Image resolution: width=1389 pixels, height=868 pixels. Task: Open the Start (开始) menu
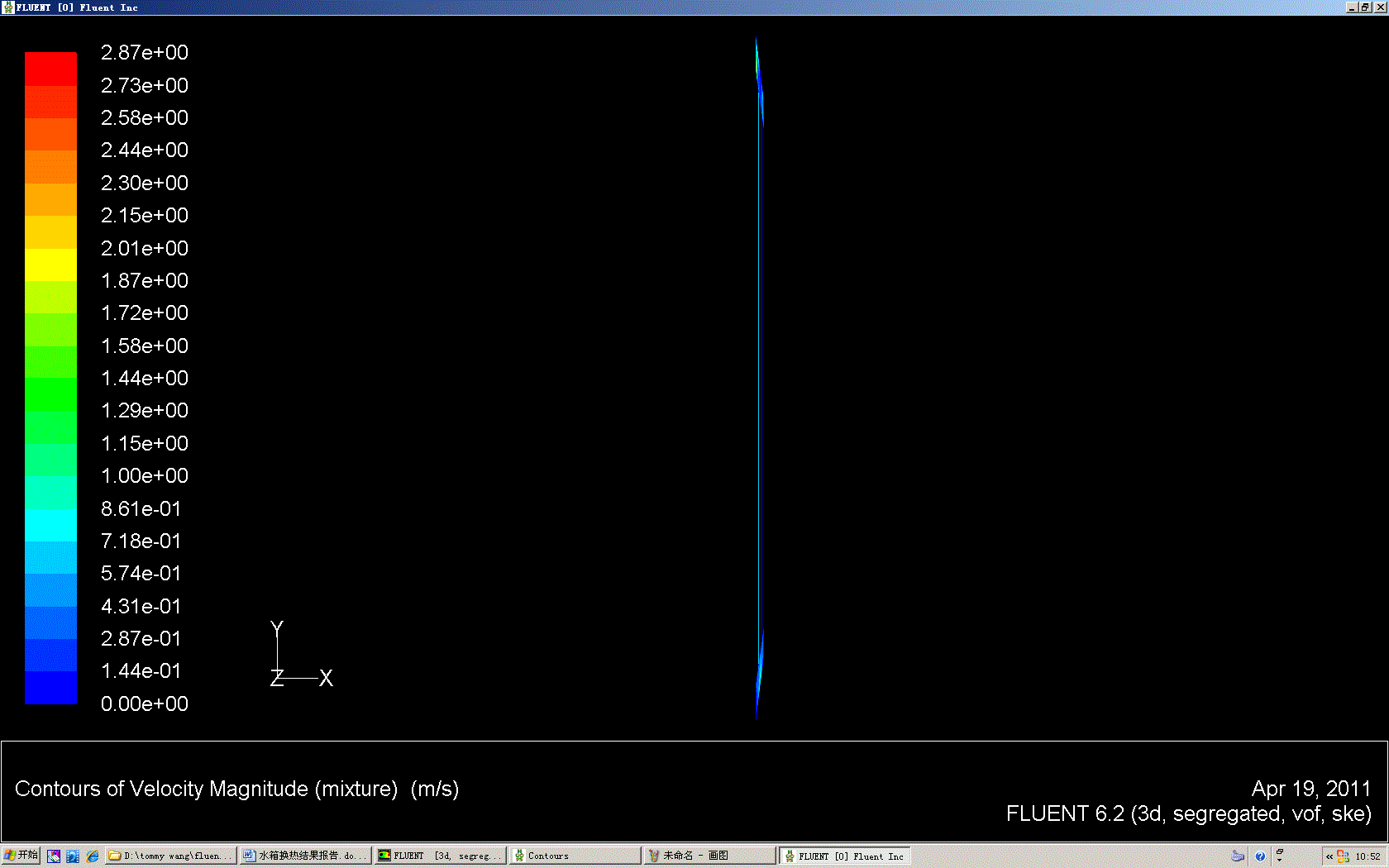pos(21,856)
